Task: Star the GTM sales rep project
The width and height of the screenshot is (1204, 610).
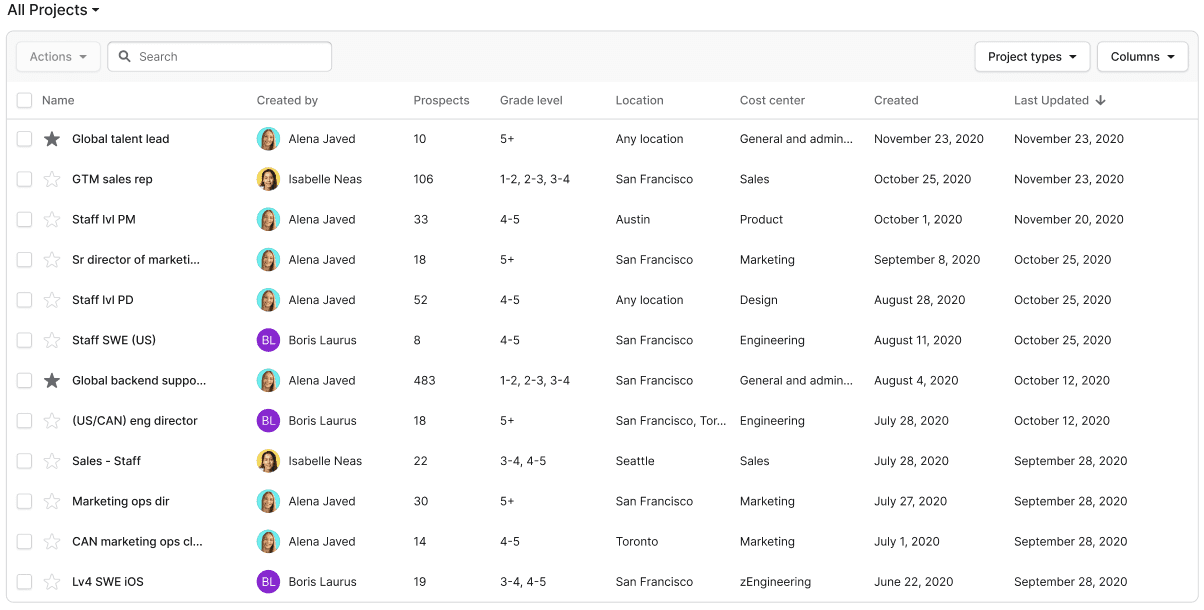Action: tap(52, 179)
